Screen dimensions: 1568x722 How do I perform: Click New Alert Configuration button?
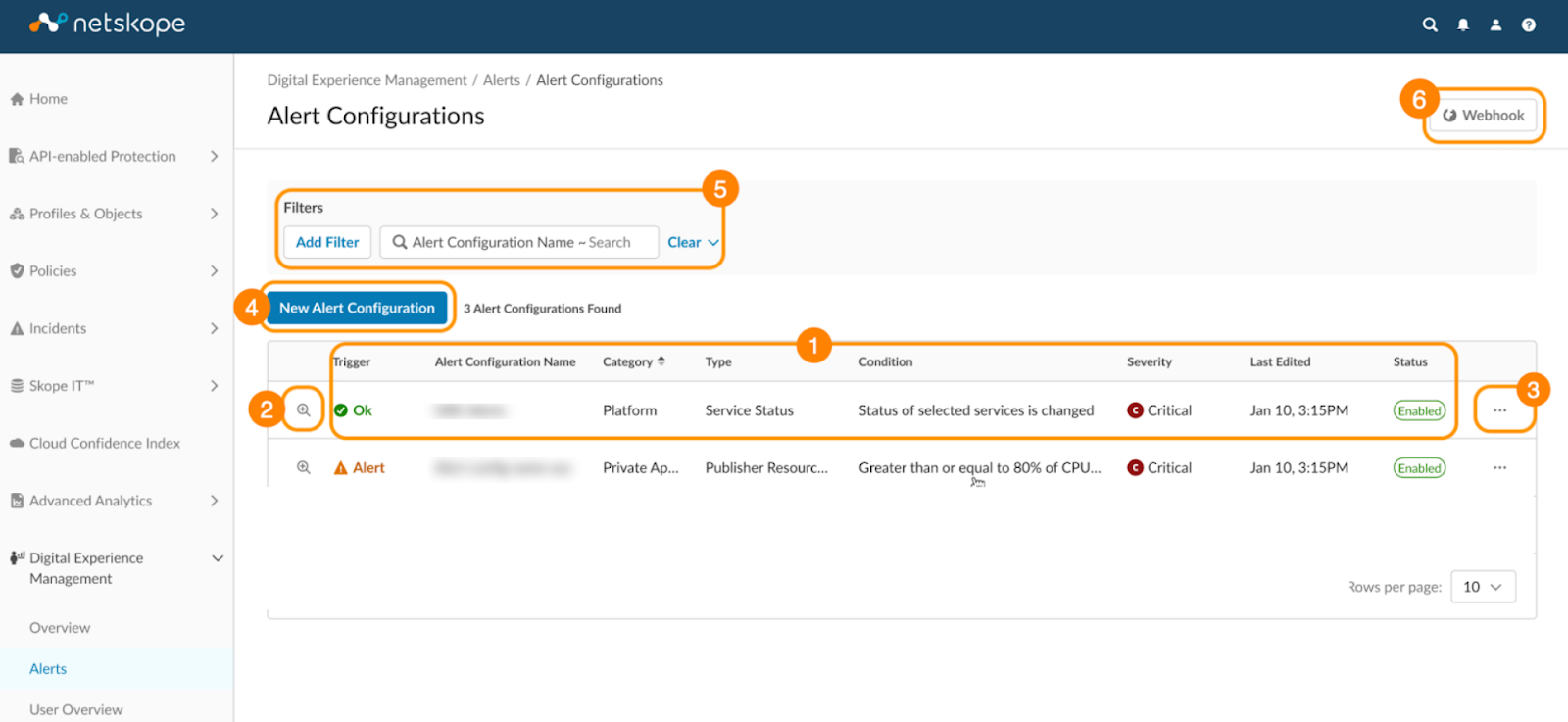point(357,308)
